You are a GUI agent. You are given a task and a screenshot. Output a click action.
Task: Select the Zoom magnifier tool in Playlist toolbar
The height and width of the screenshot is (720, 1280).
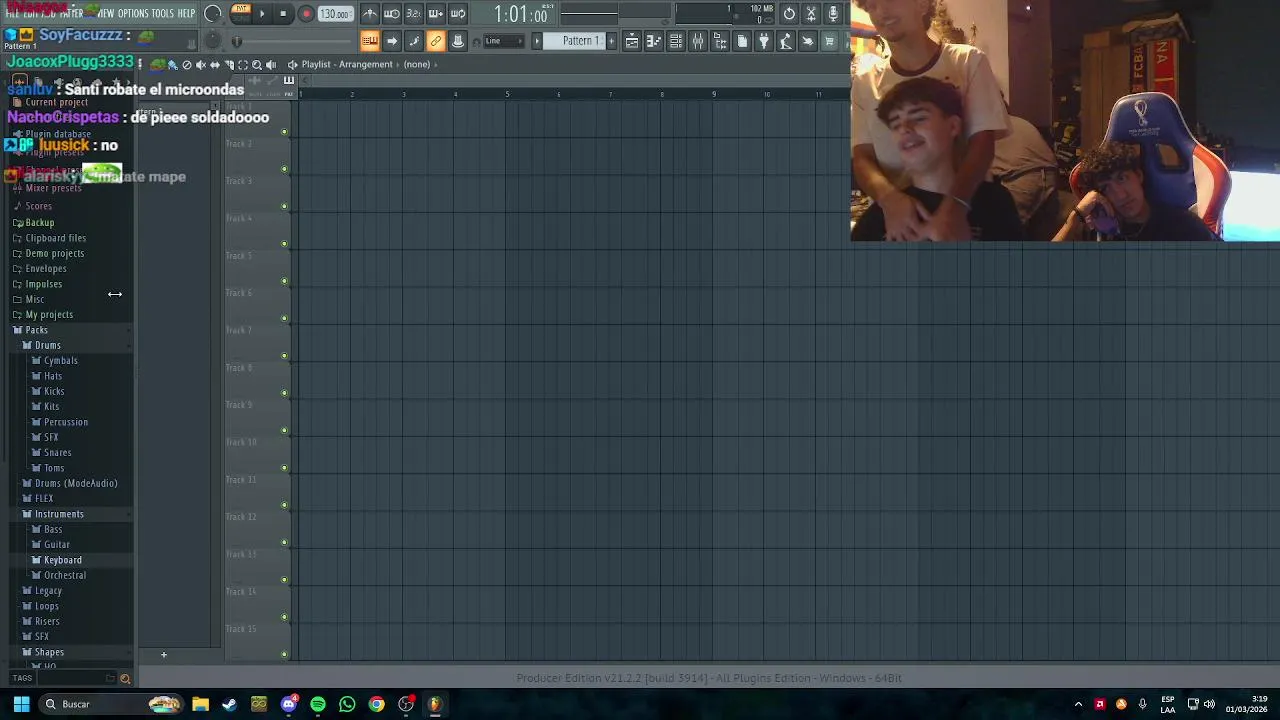(257, 64)
